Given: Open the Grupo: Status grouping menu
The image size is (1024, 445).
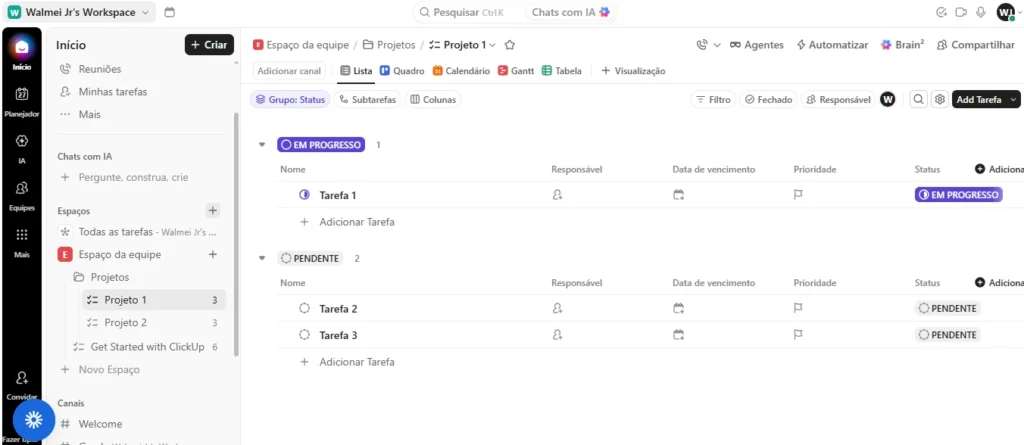Looking at the screenshot, I should click(x=290, y=99).
